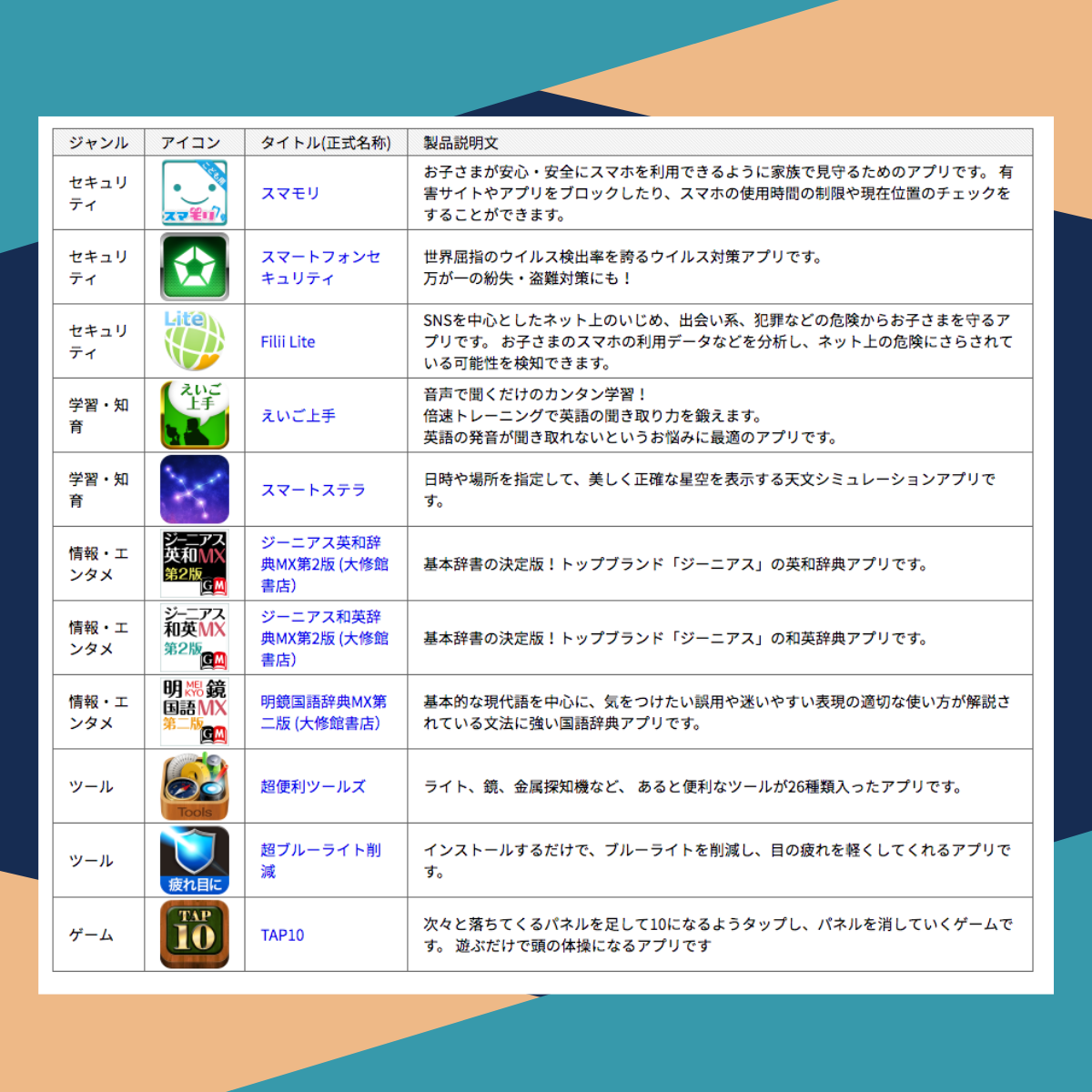
Task: Open the 明鏡国語辞典MX第二版 link
Action: 324,713
